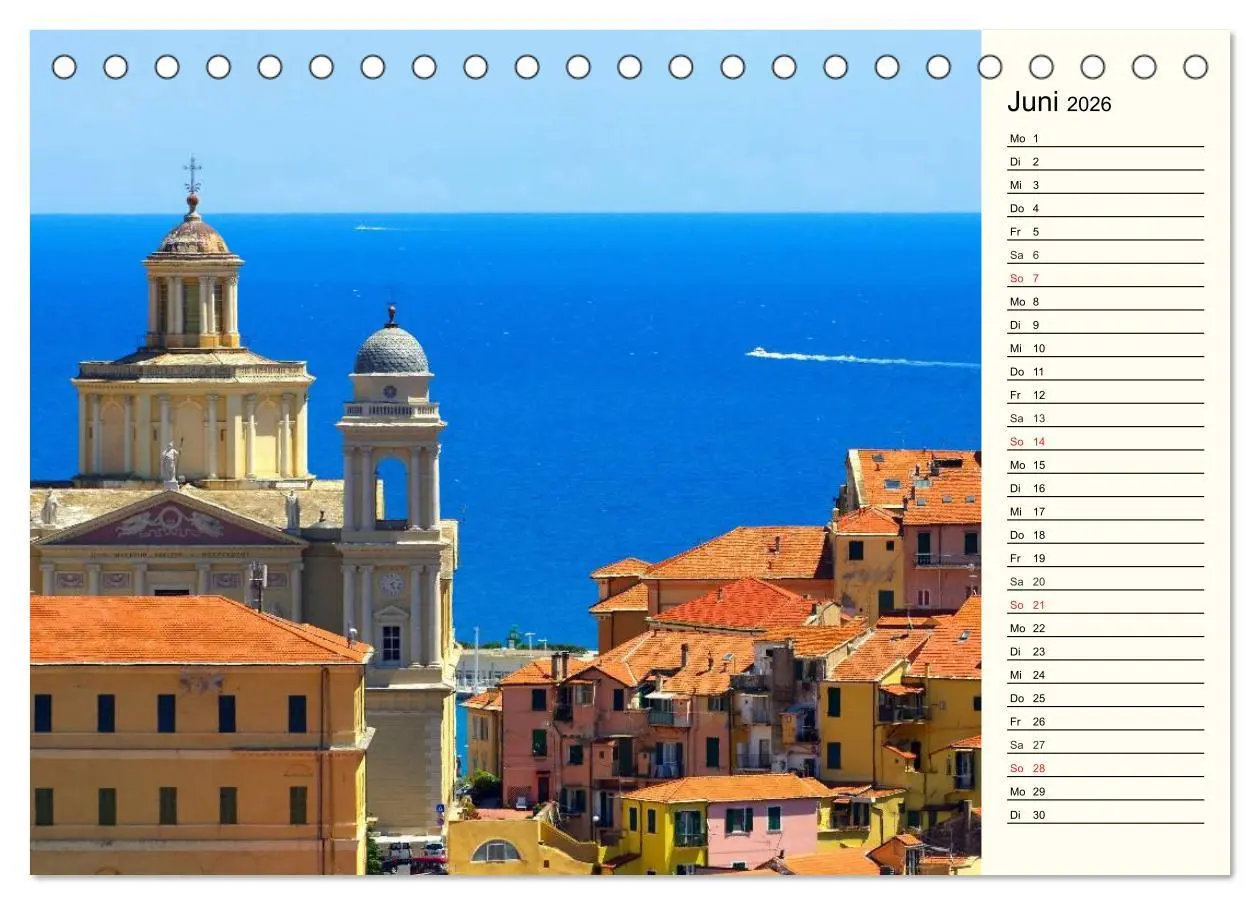Select the row 'Sa 6'
This screenshot has height=905, width=1260.
coord(1105,255)
